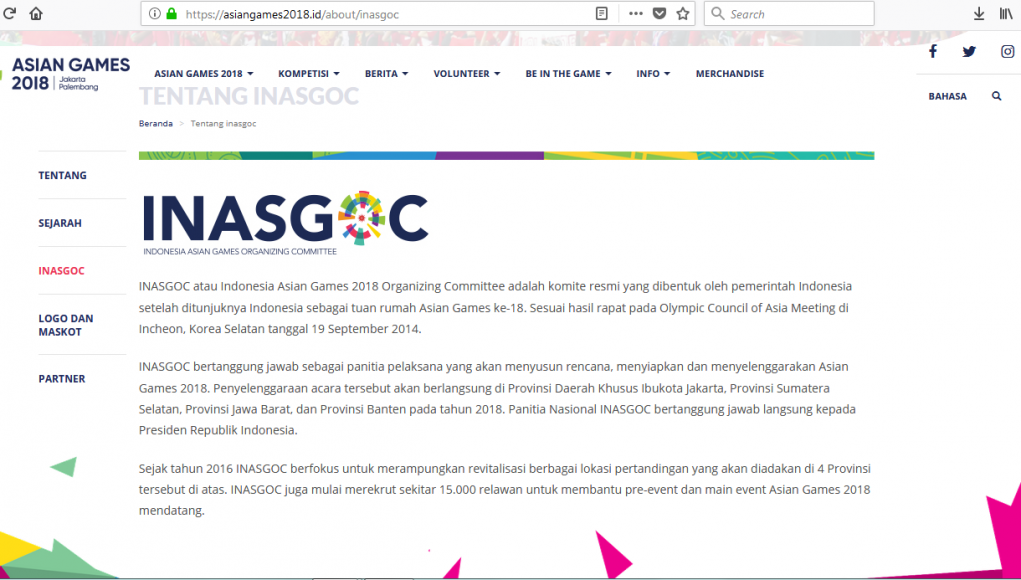This screenshot has height=580, width=1021.
Task: Bookmark this page with the star icon
Action: point(683,14)
